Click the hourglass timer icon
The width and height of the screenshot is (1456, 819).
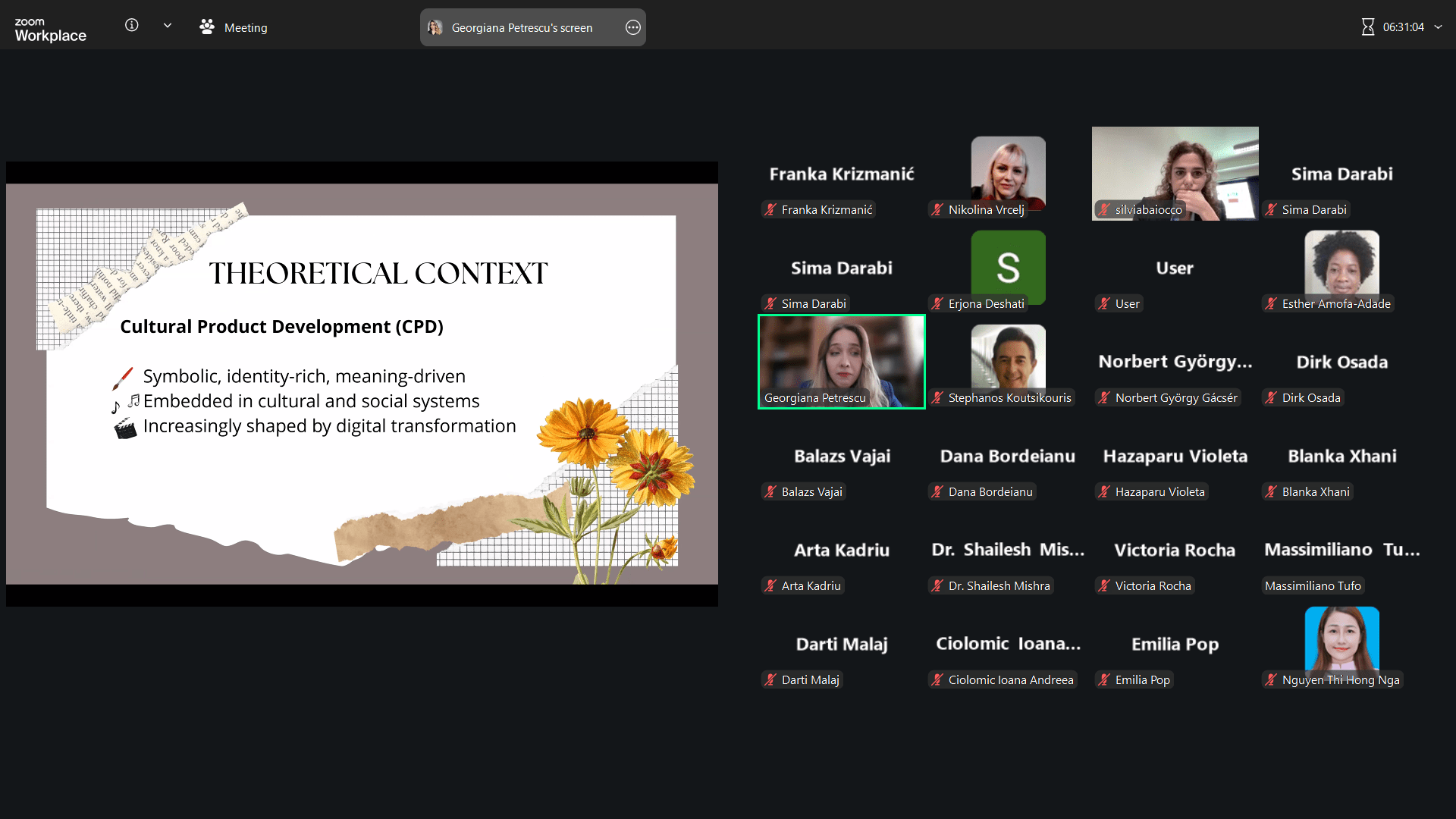coord(1367,27)
